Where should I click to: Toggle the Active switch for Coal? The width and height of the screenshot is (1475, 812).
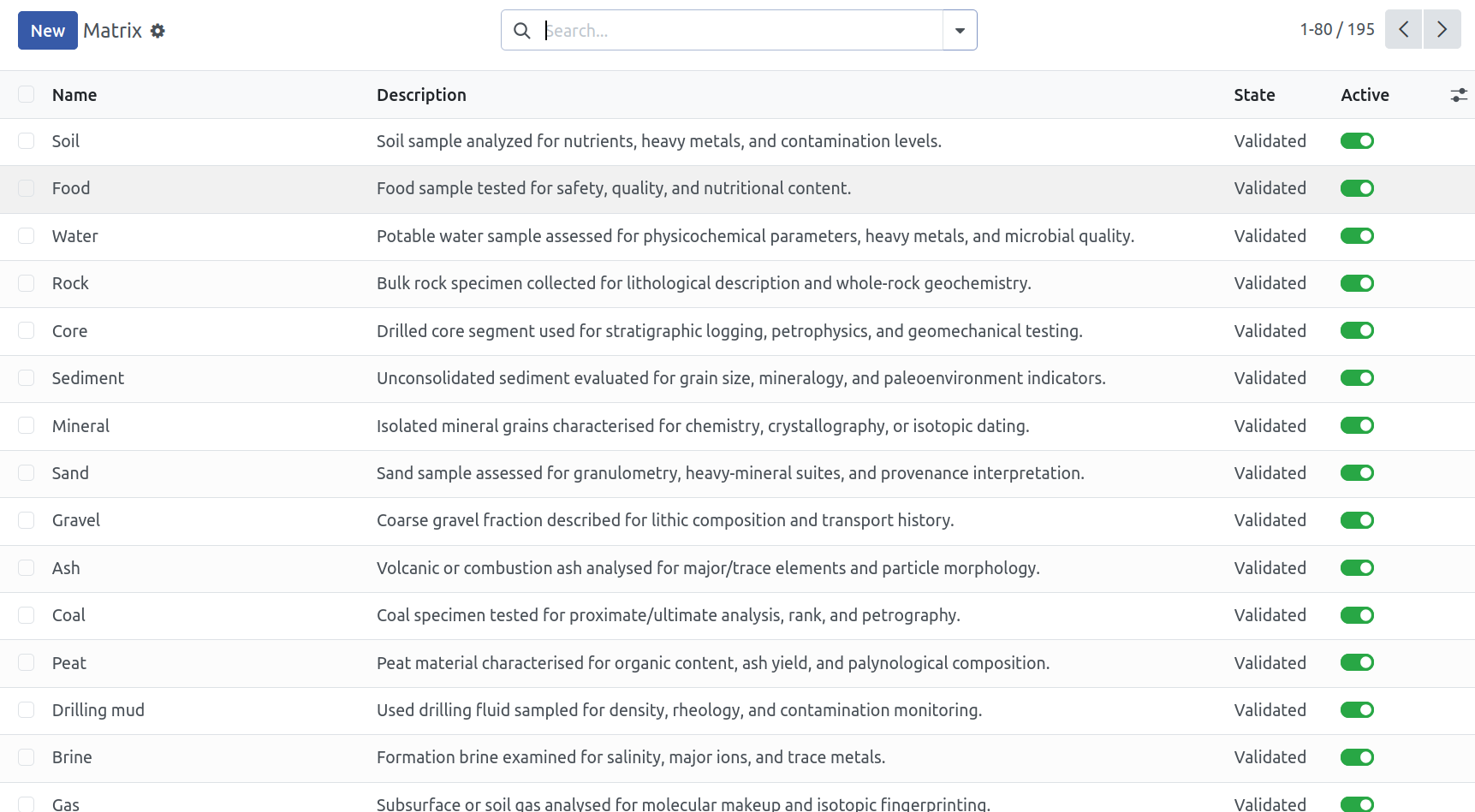point(1357,615)
